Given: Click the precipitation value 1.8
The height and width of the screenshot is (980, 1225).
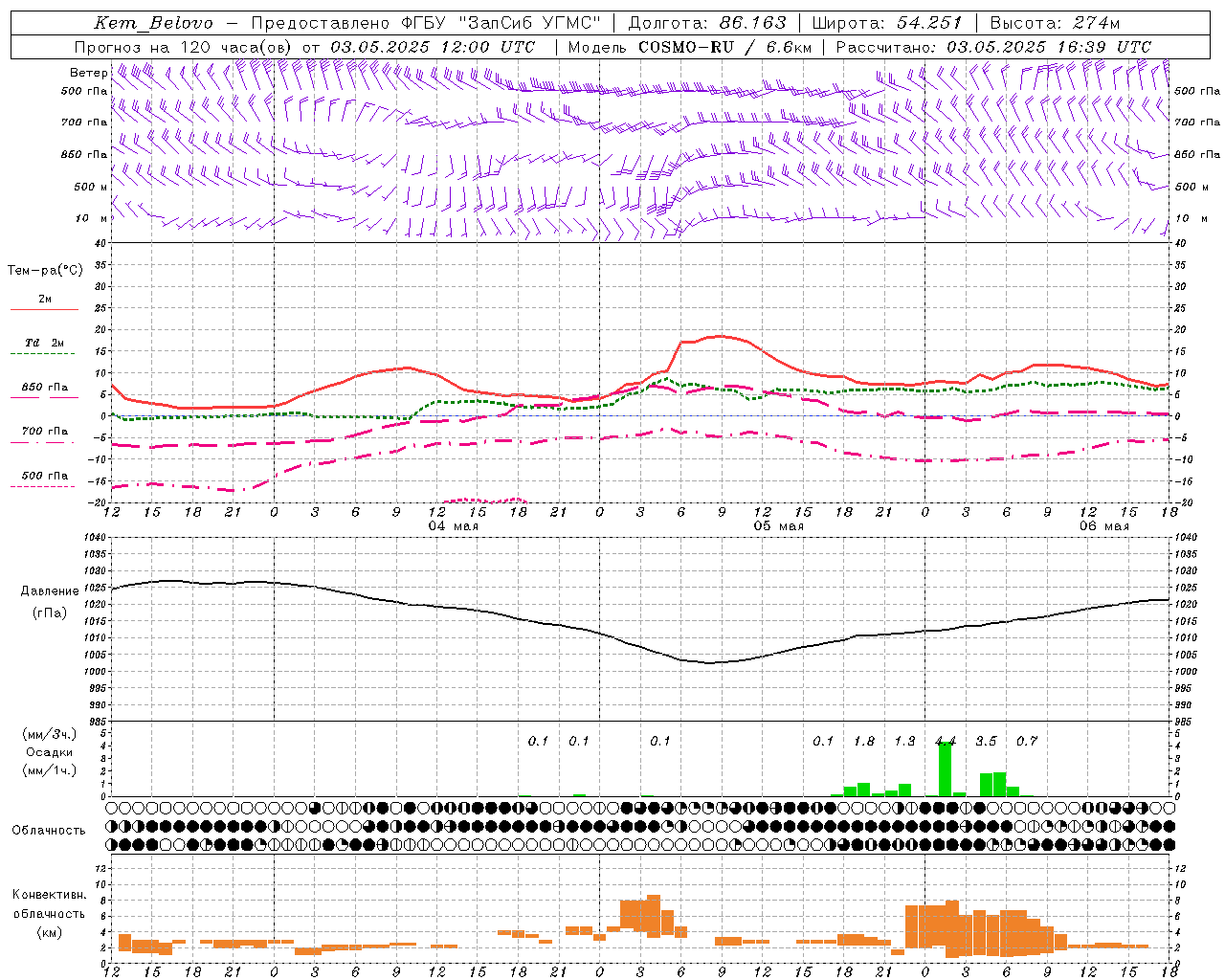Looking at the screenshot, I should click(864, 742).
